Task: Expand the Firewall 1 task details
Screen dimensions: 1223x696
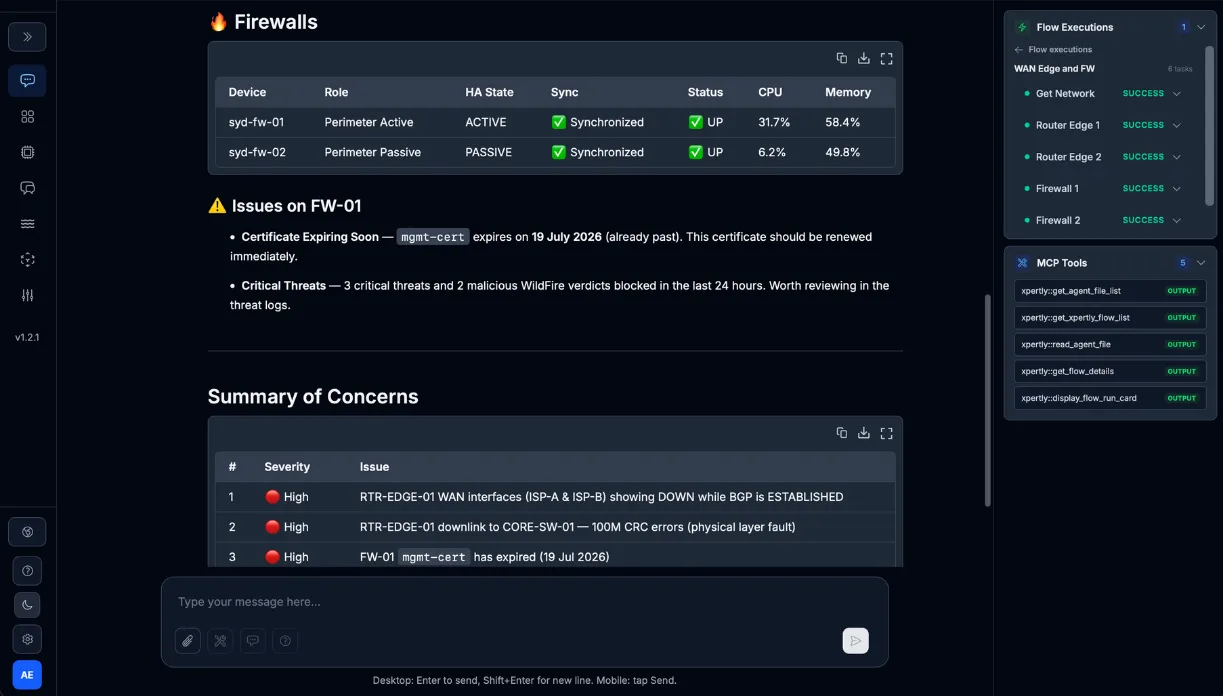Action: pos(1177,189)
